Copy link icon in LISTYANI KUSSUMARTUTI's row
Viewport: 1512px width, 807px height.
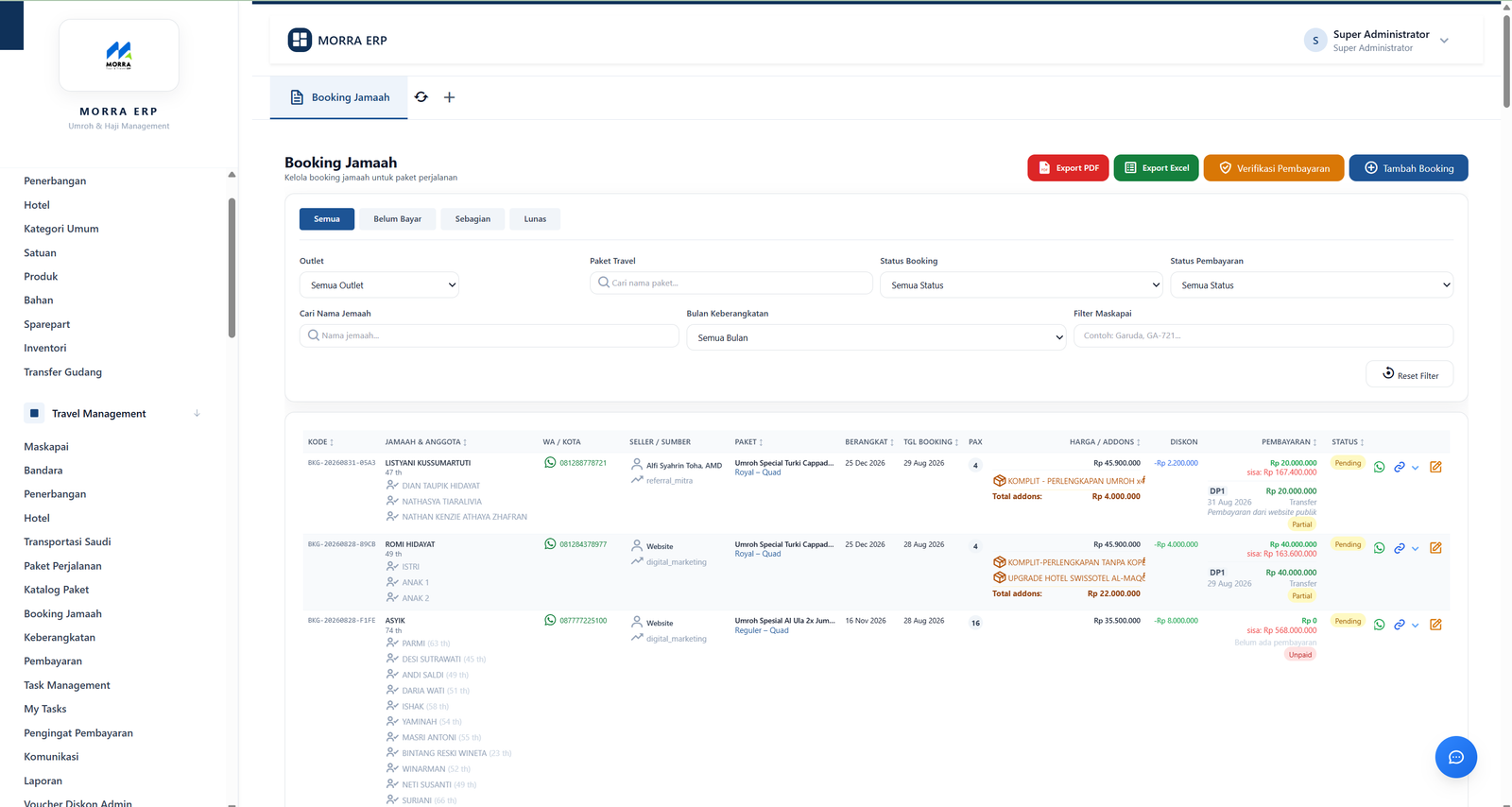pyautogui.click(x=1400, y=467)
